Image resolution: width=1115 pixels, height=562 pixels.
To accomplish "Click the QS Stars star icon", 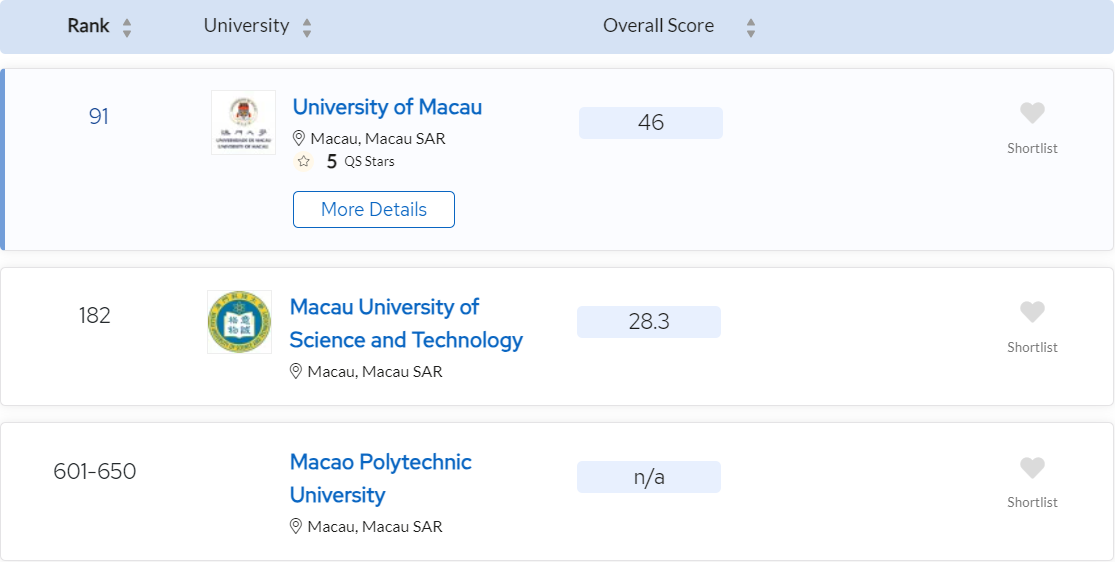I will [x=304, y=161].
